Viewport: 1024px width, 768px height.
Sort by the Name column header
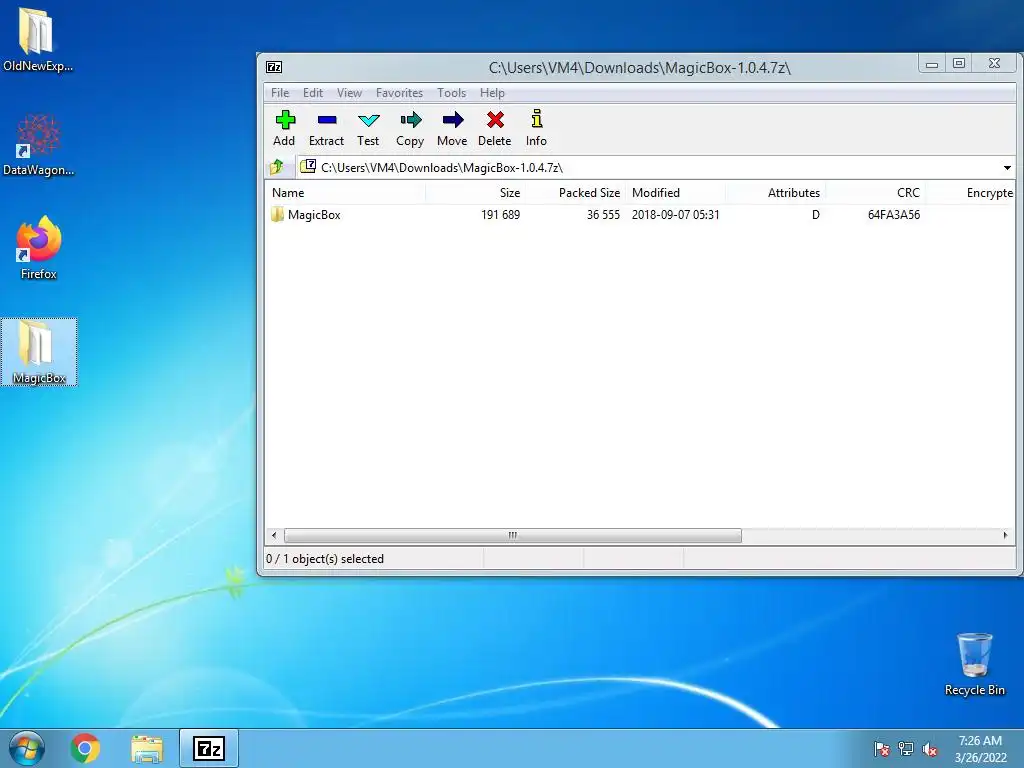[x=345, y=193]
